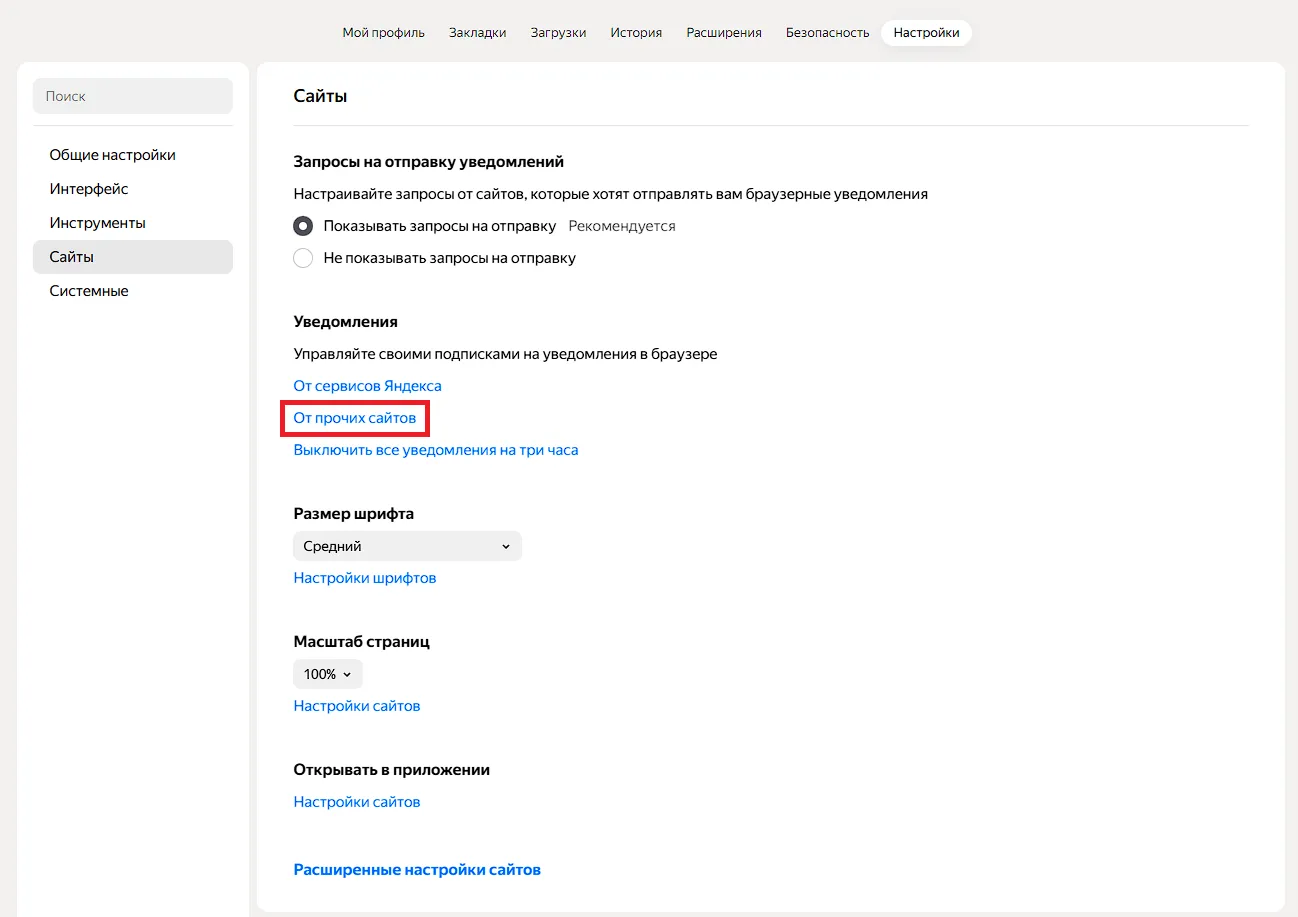Open the История tab

(636, 33)
